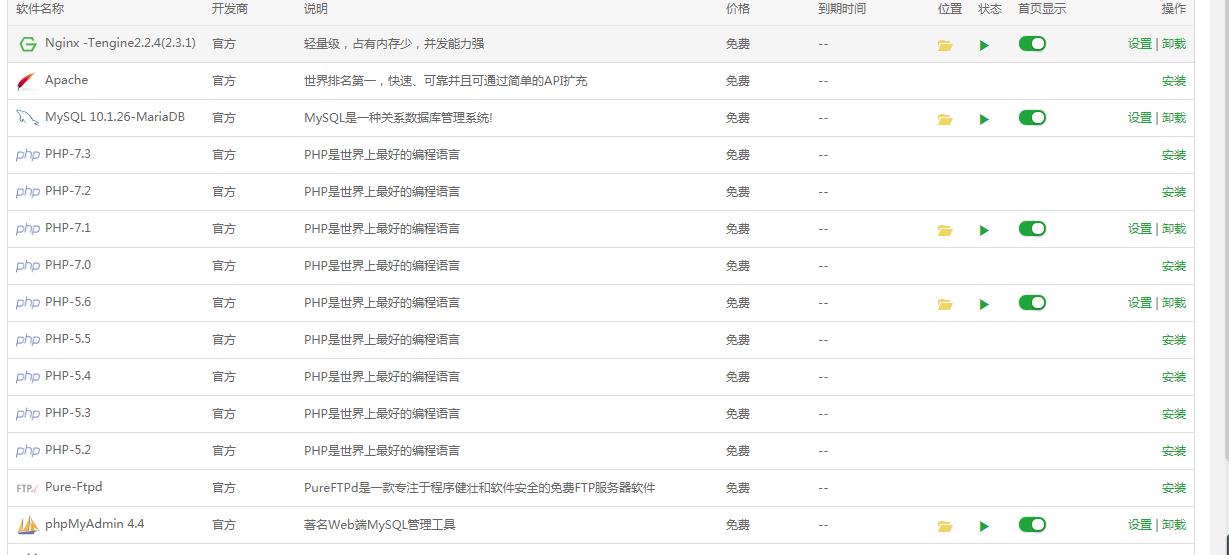
Task: Install PHP-7.0 via 安装 link
Action: coord(1174,266)
